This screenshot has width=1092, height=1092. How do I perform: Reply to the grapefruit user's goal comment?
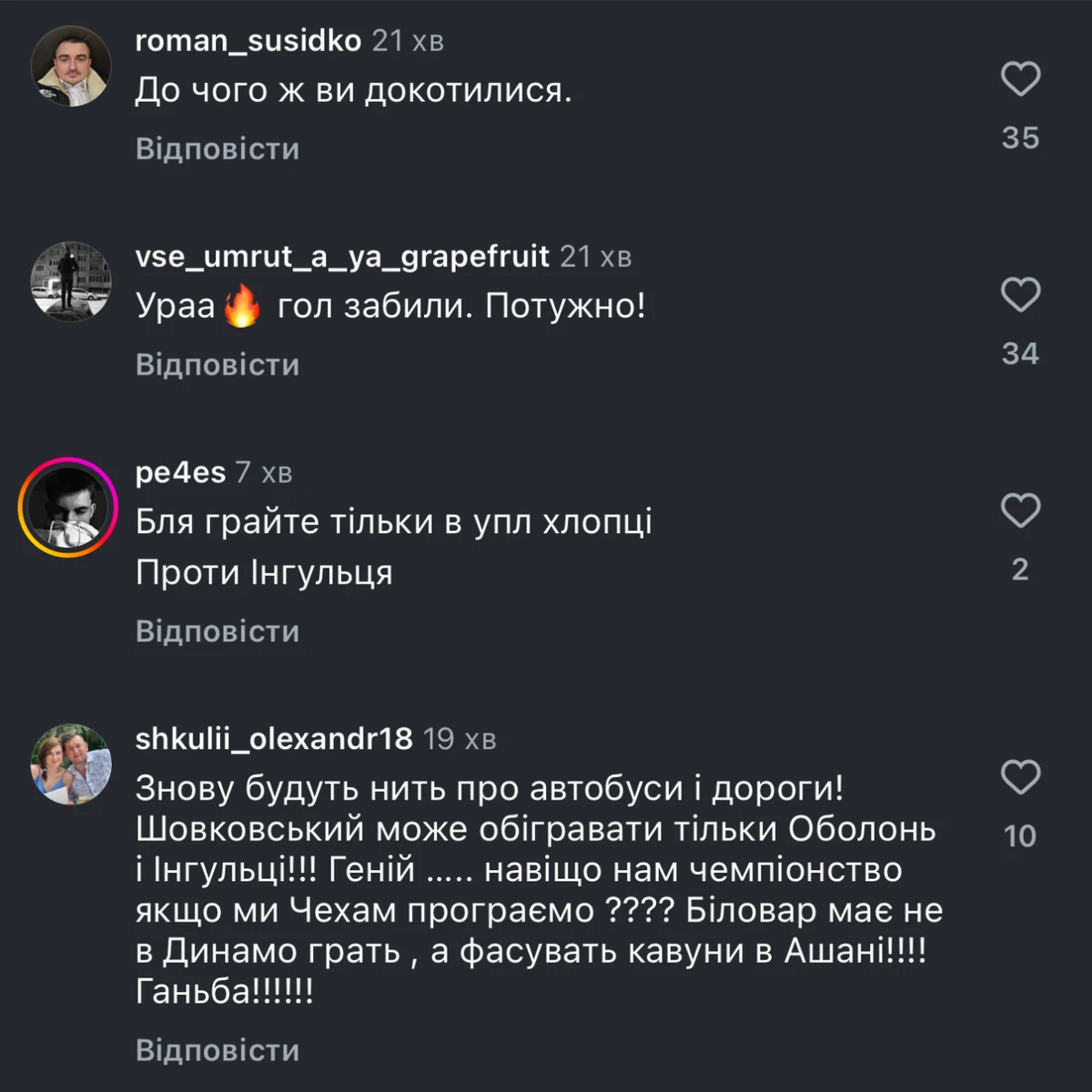(x=217, y=365)
